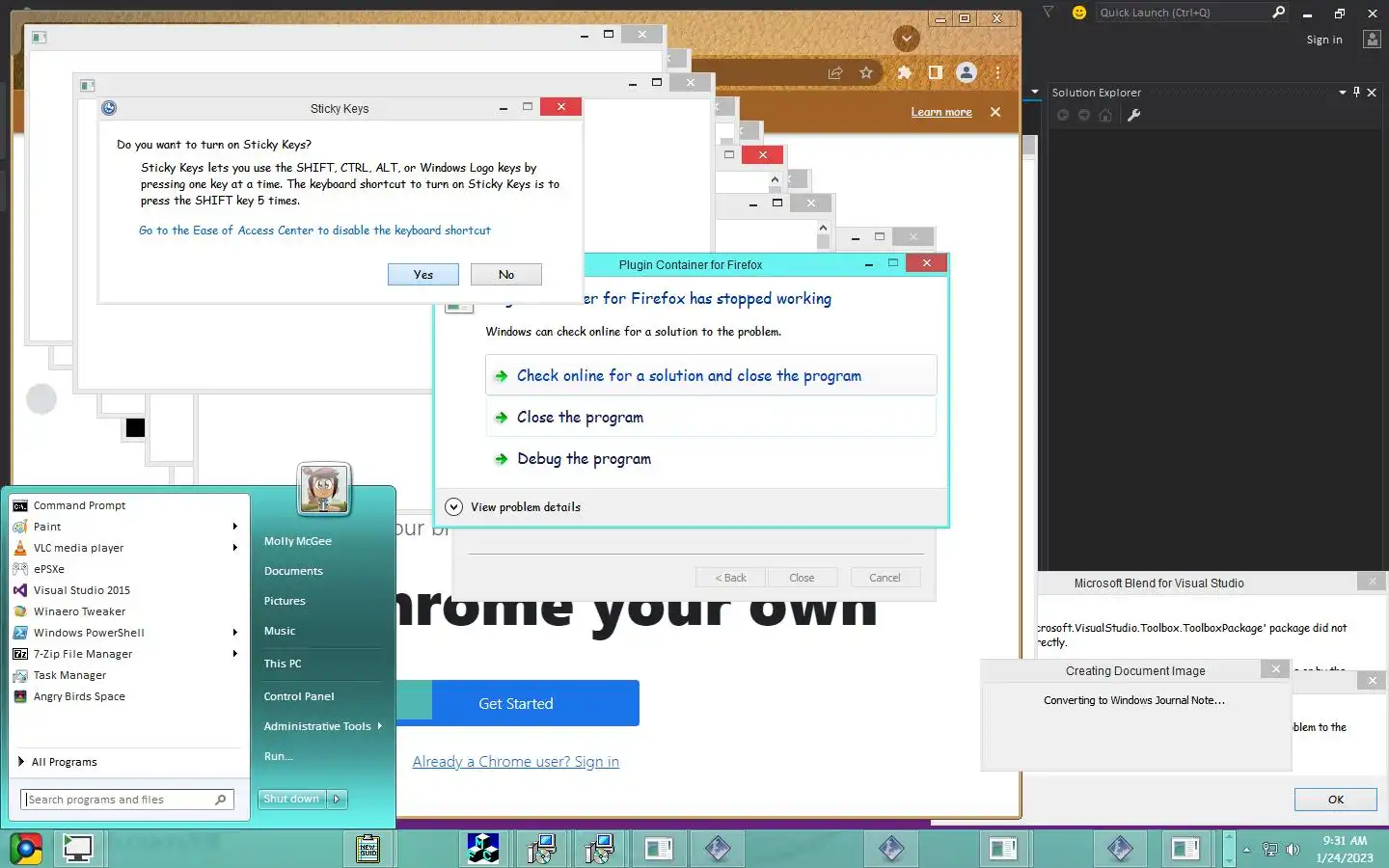Click OK in Visual Studio error dialog

(1336, 800)
